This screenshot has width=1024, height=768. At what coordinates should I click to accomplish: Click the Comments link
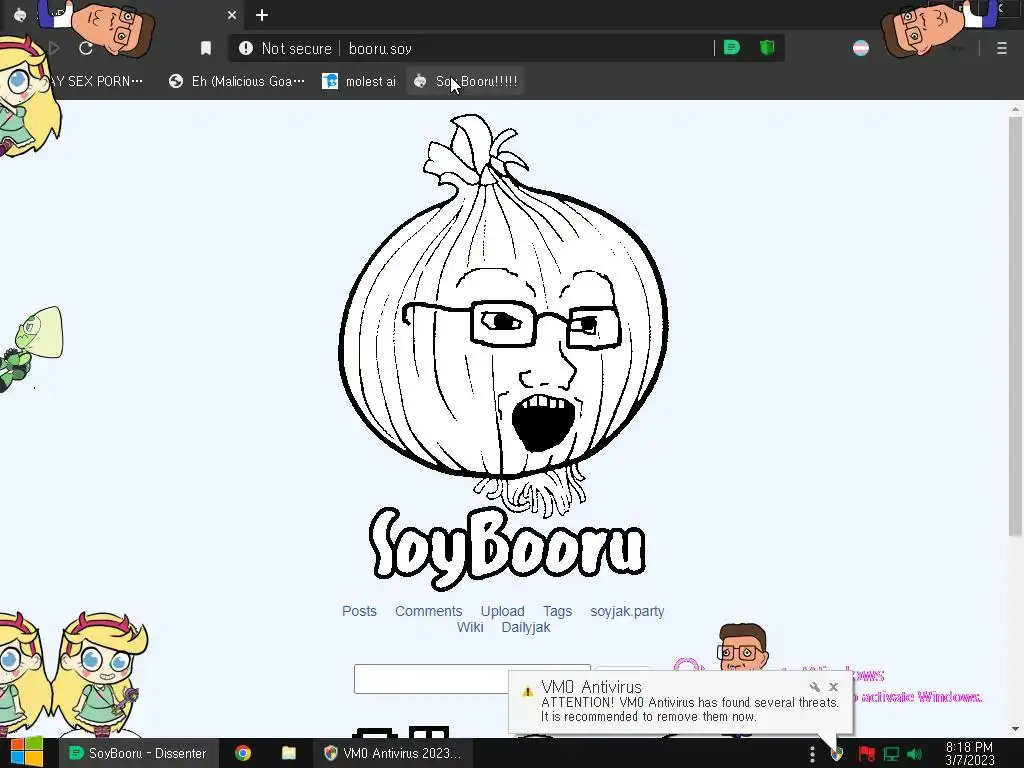[428, 611]
